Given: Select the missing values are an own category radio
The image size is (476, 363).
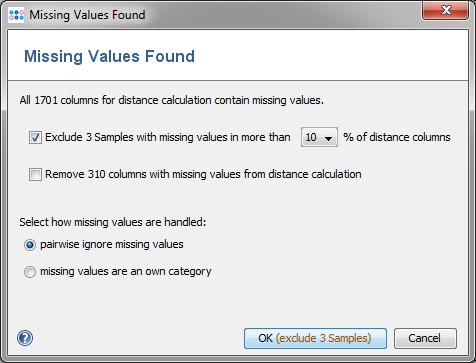Looking at the screenshot, I should pyautogui.click(x=30, y=272).
